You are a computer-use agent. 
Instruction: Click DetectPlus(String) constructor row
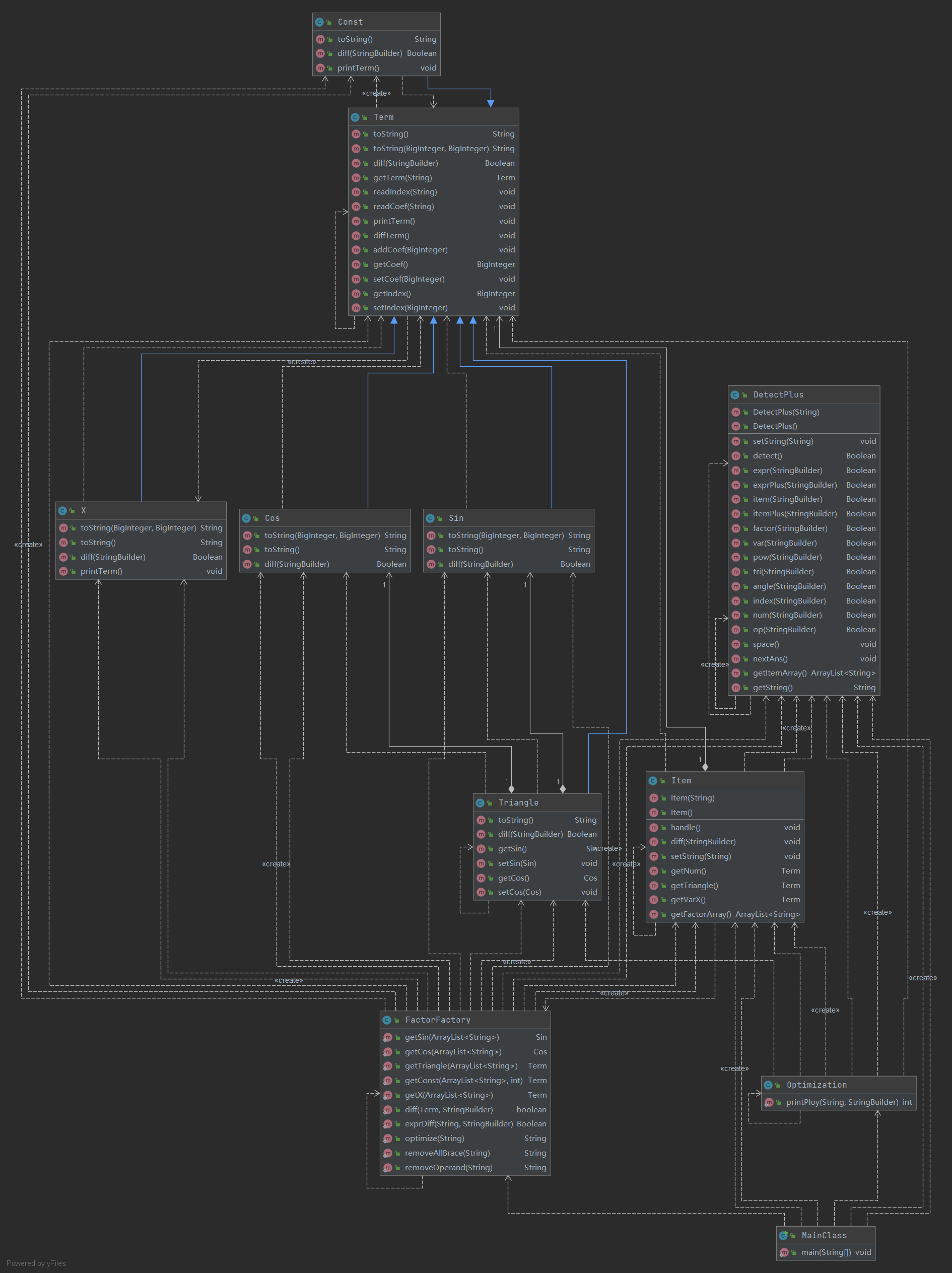(803, 412)
